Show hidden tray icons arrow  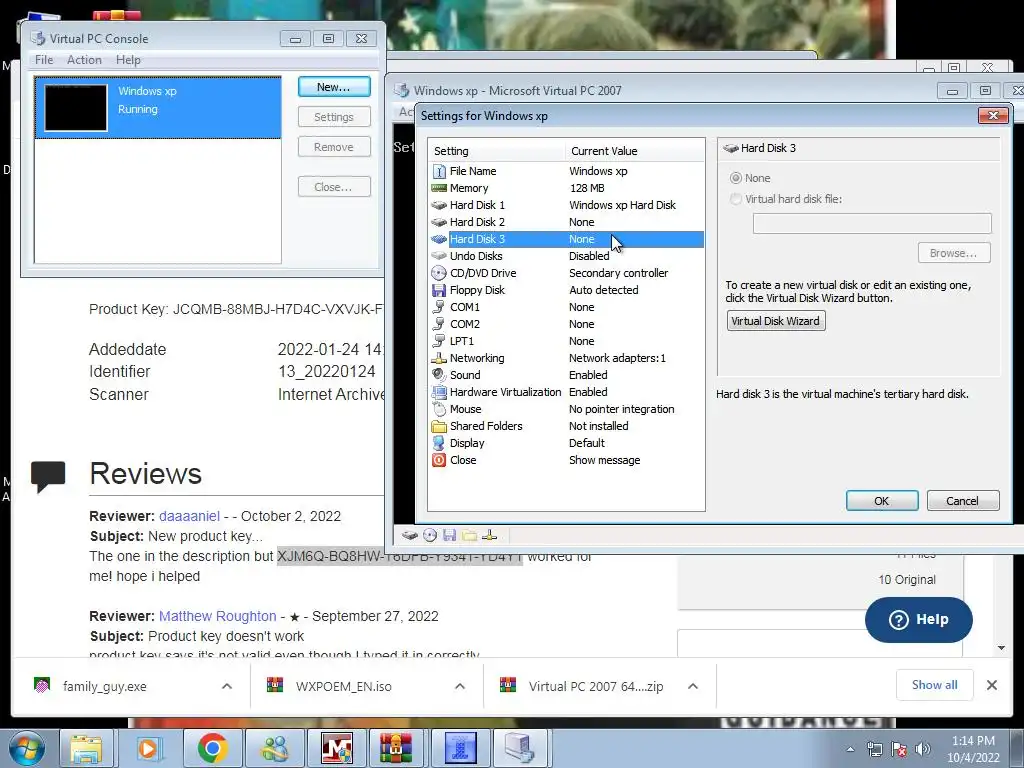point(850,749)
